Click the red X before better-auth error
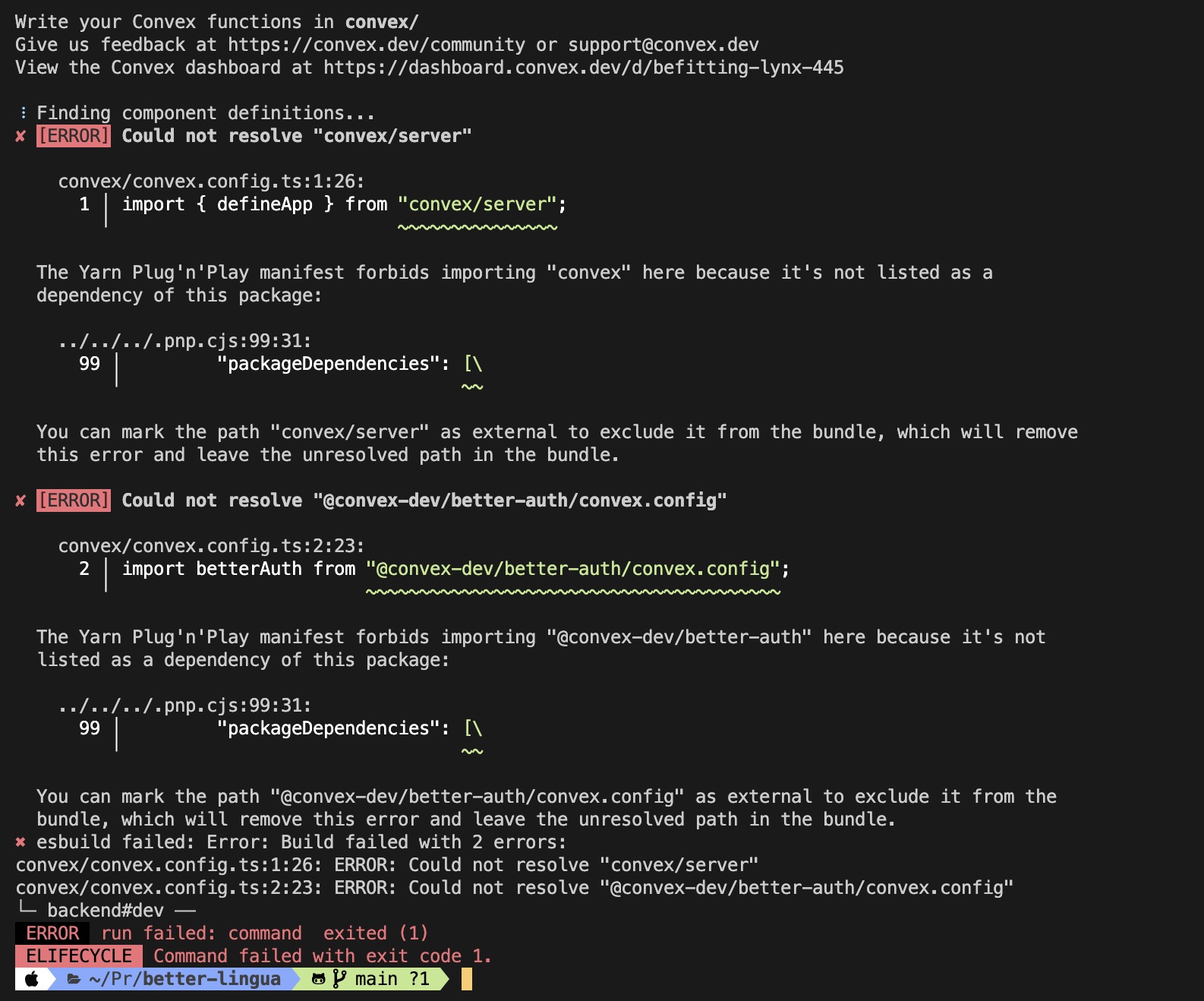Viewport: 1204px width, 1001px height. (x=20, y=501)
